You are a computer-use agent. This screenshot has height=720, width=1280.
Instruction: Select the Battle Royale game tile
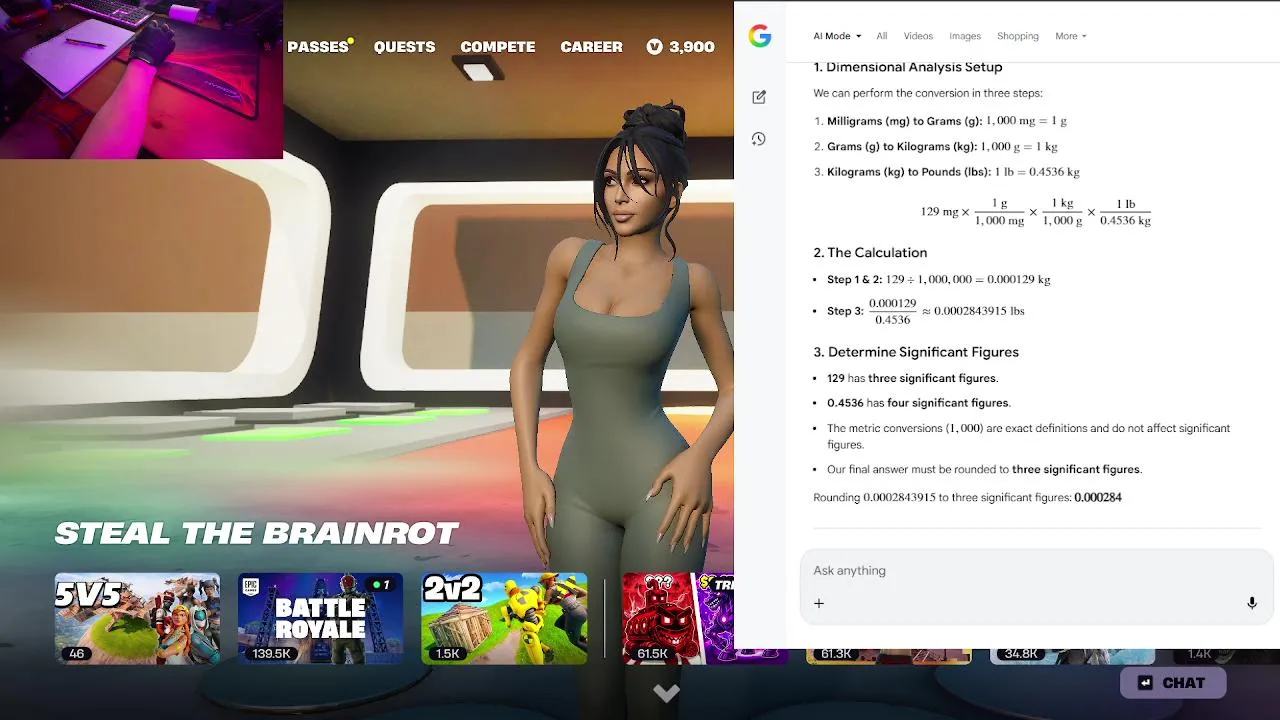[x=320, y=618]
